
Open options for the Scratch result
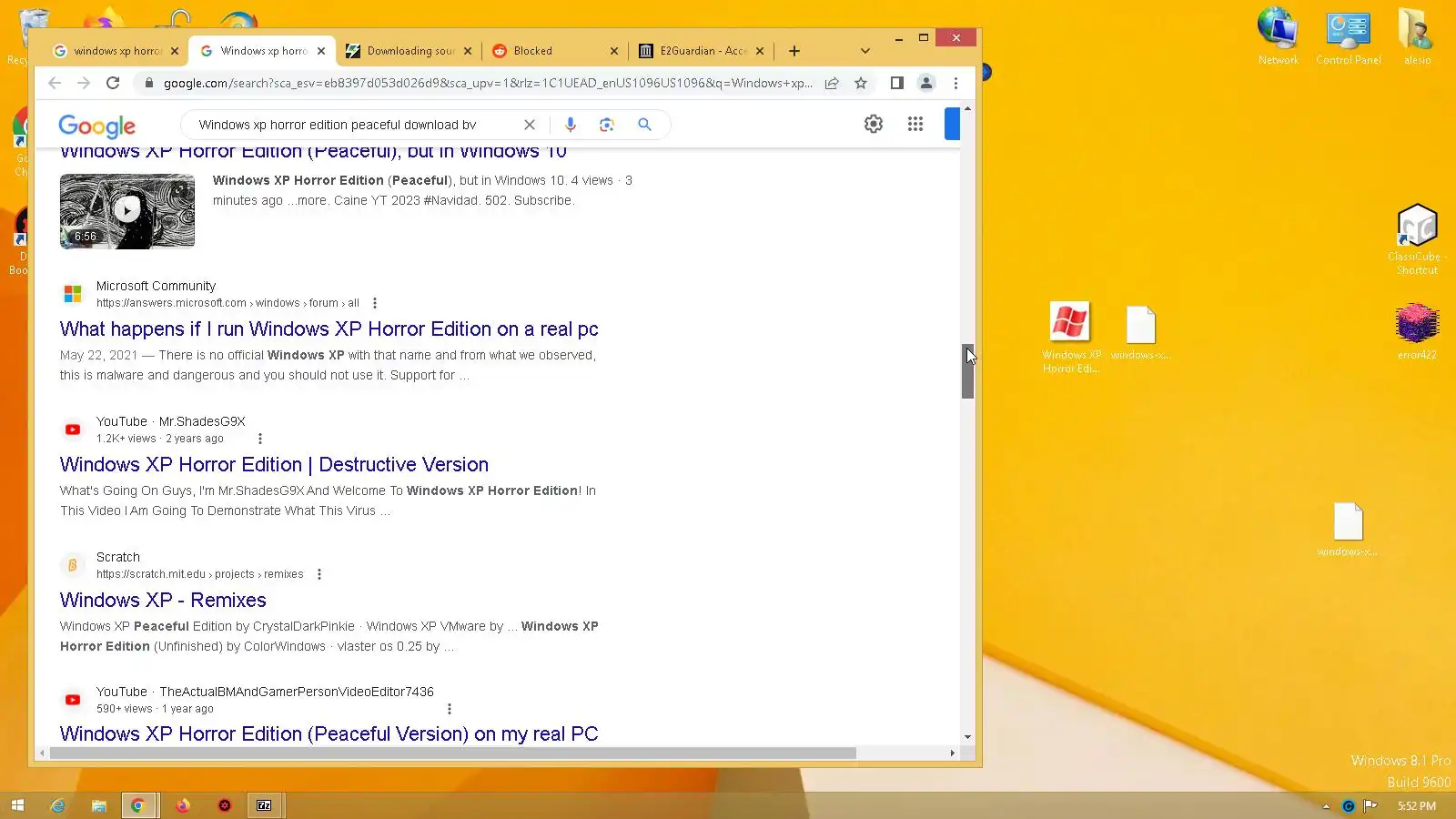[319, 574]
